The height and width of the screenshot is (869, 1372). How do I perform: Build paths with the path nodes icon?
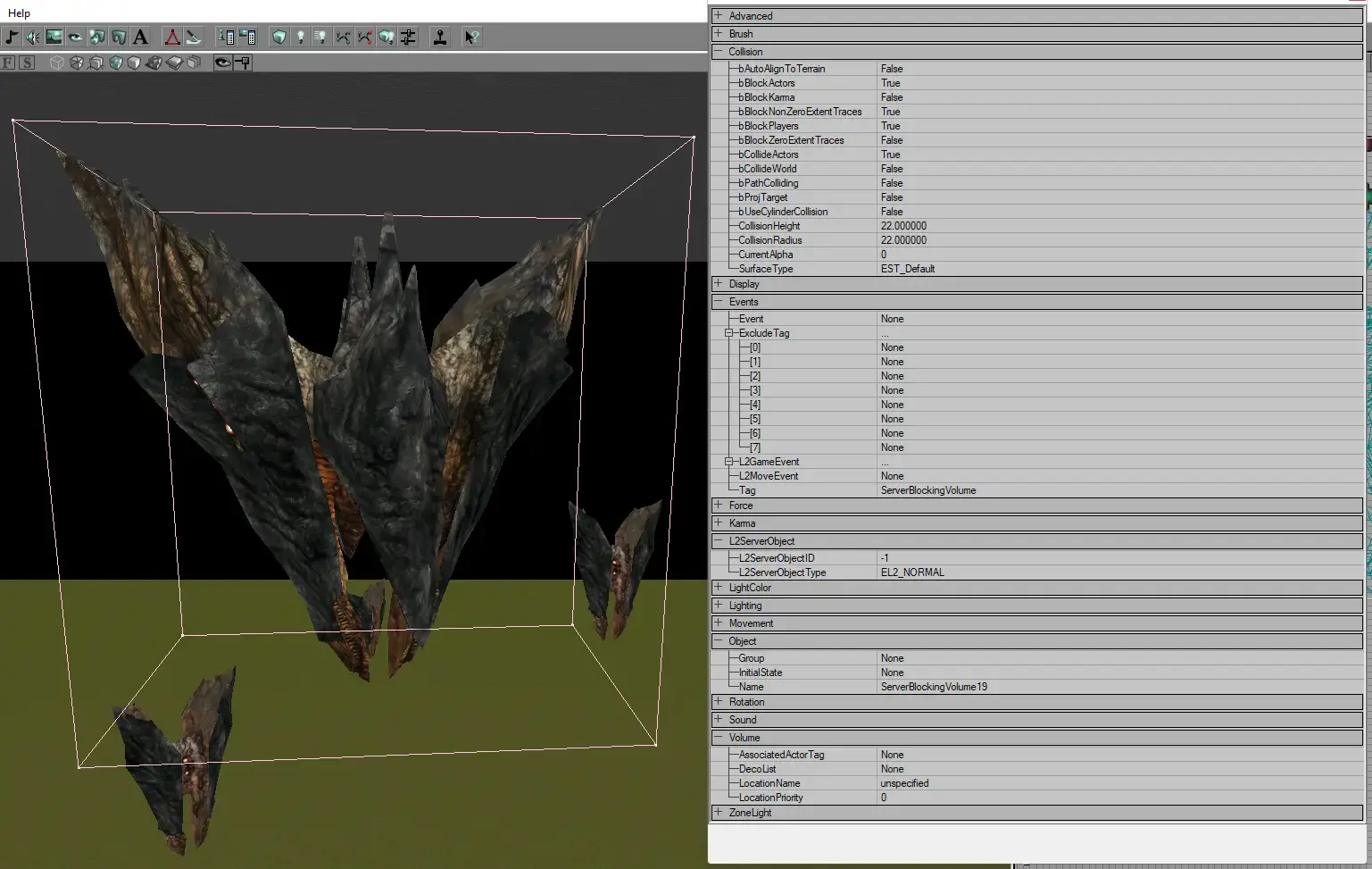point(343,37)
